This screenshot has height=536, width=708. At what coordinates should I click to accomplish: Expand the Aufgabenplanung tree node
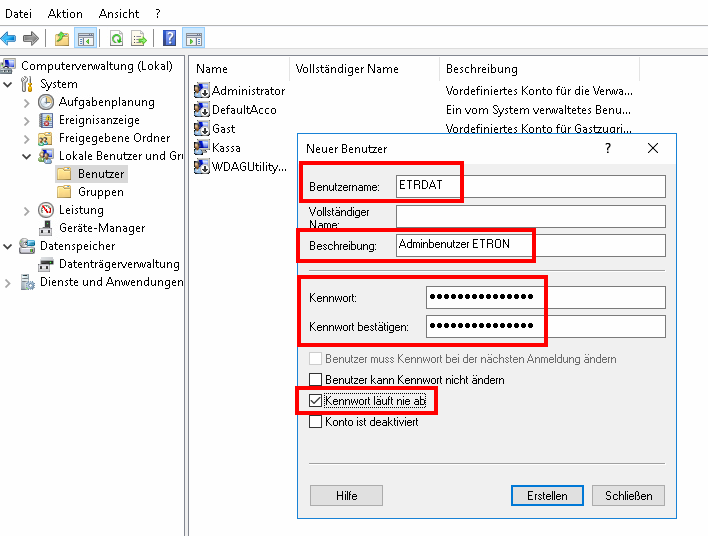coord(27,102)
